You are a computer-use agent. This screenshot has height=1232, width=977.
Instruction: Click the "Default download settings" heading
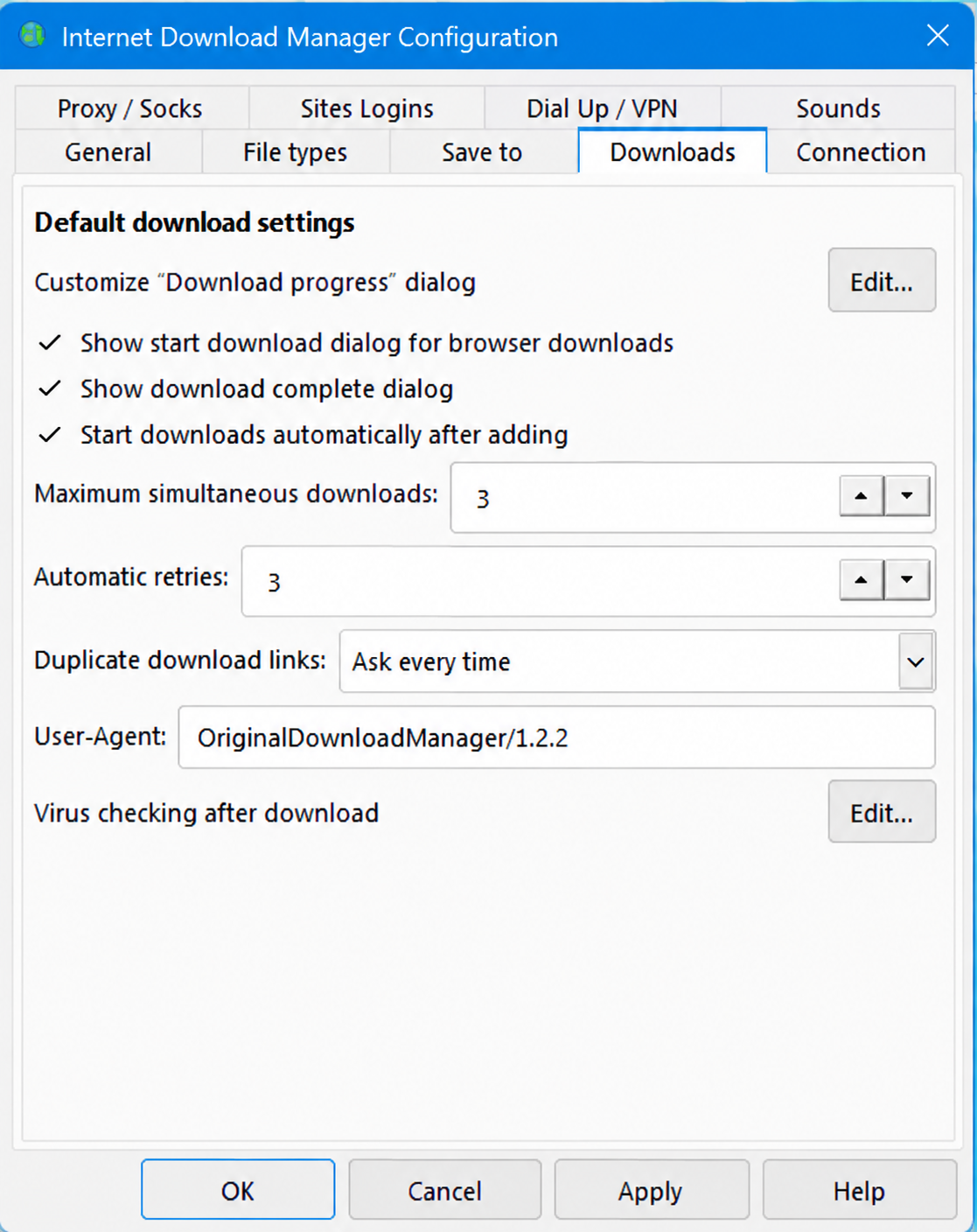194,223
